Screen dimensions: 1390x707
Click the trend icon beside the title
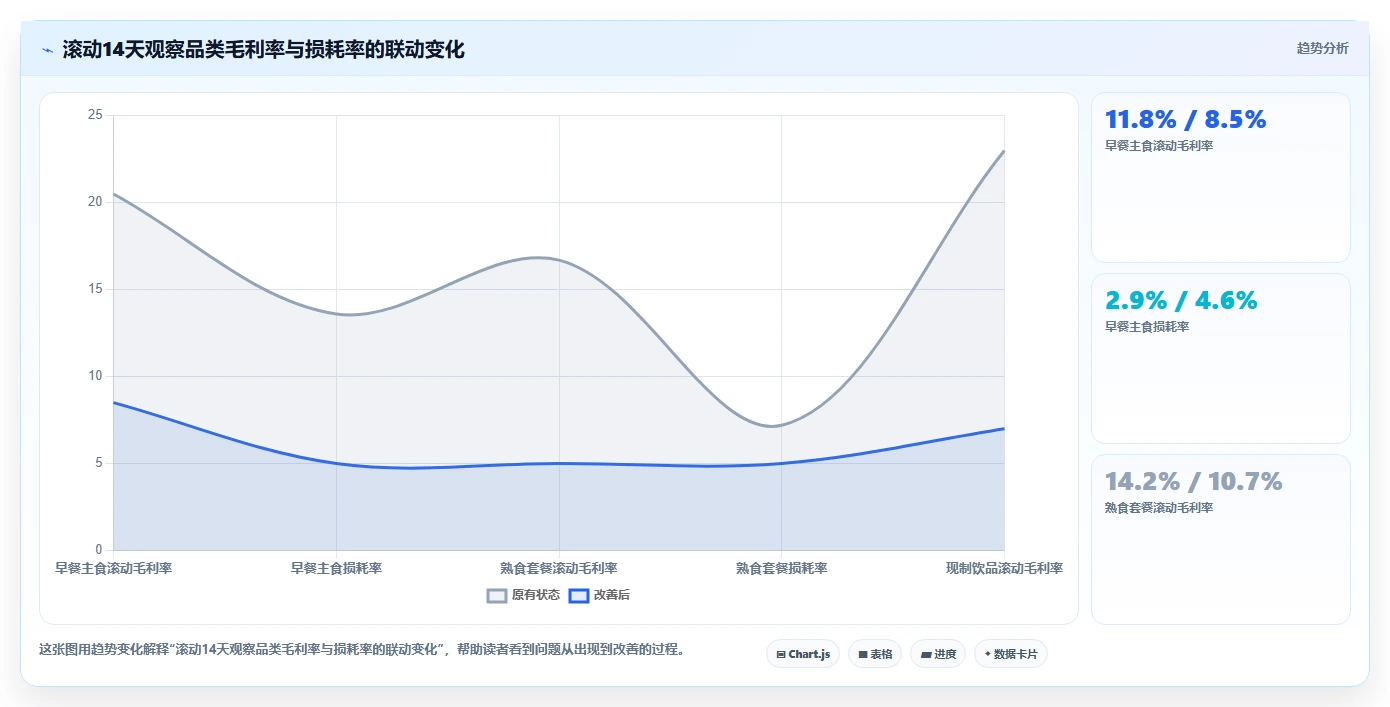click(x=47, y=50)
